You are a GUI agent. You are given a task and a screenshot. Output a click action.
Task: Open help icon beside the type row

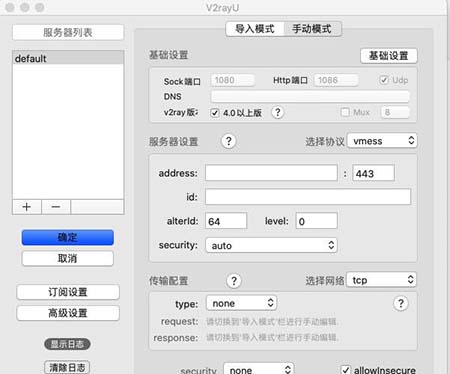pos(401,303)
